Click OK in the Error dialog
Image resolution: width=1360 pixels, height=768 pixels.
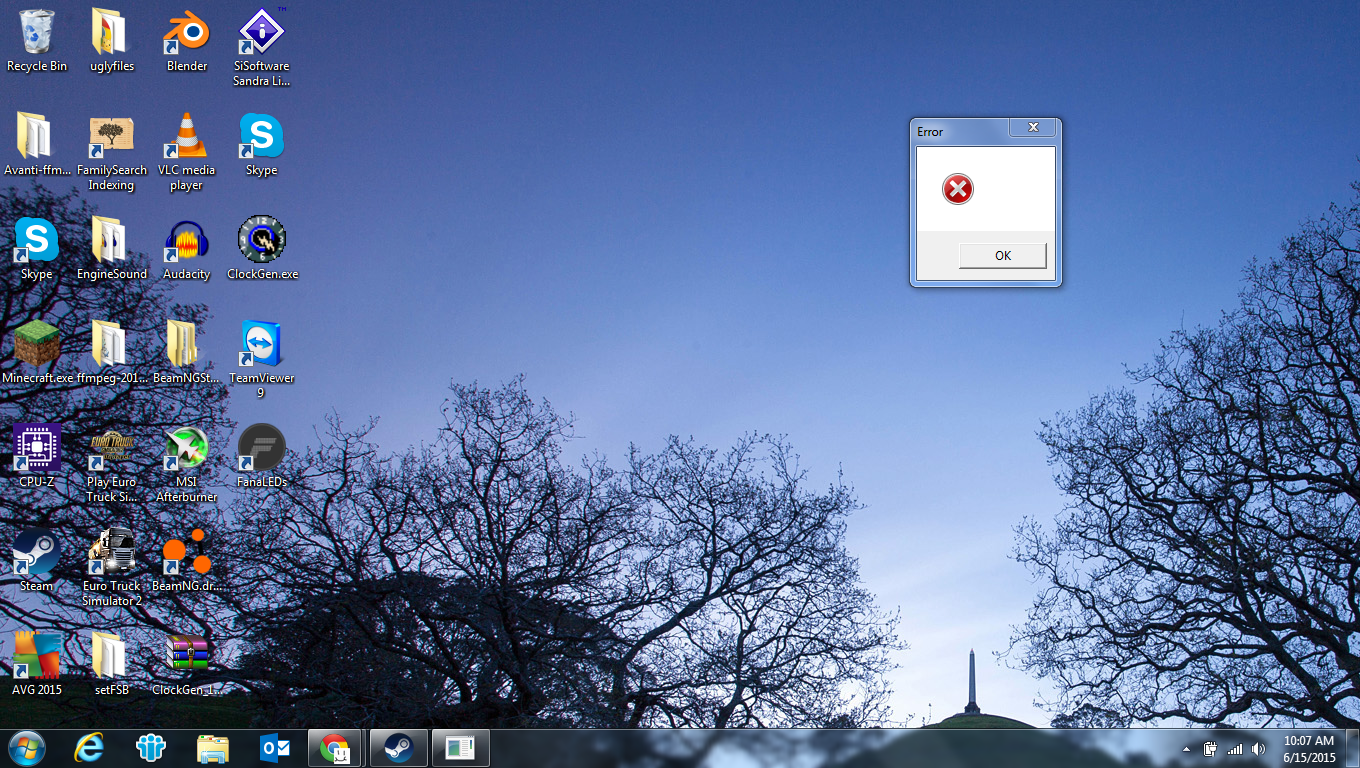pos(1002,256)
